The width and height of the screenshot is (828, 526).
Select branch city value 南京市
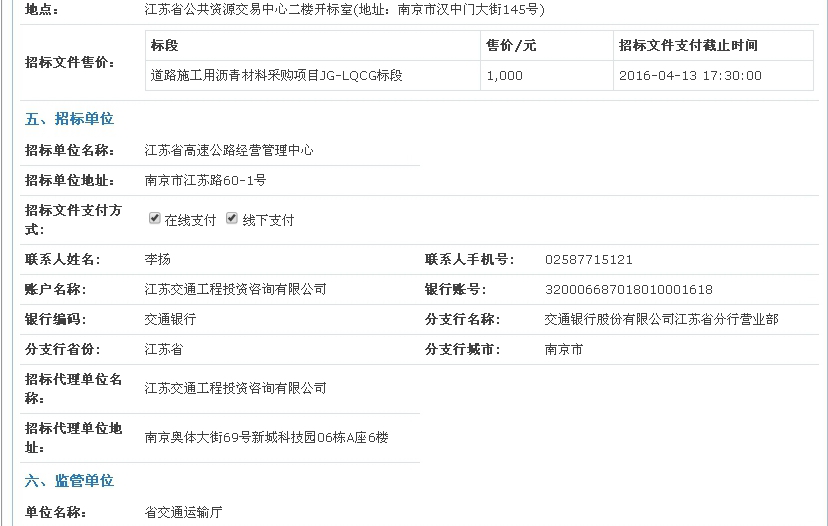click(x=564, y=350)
